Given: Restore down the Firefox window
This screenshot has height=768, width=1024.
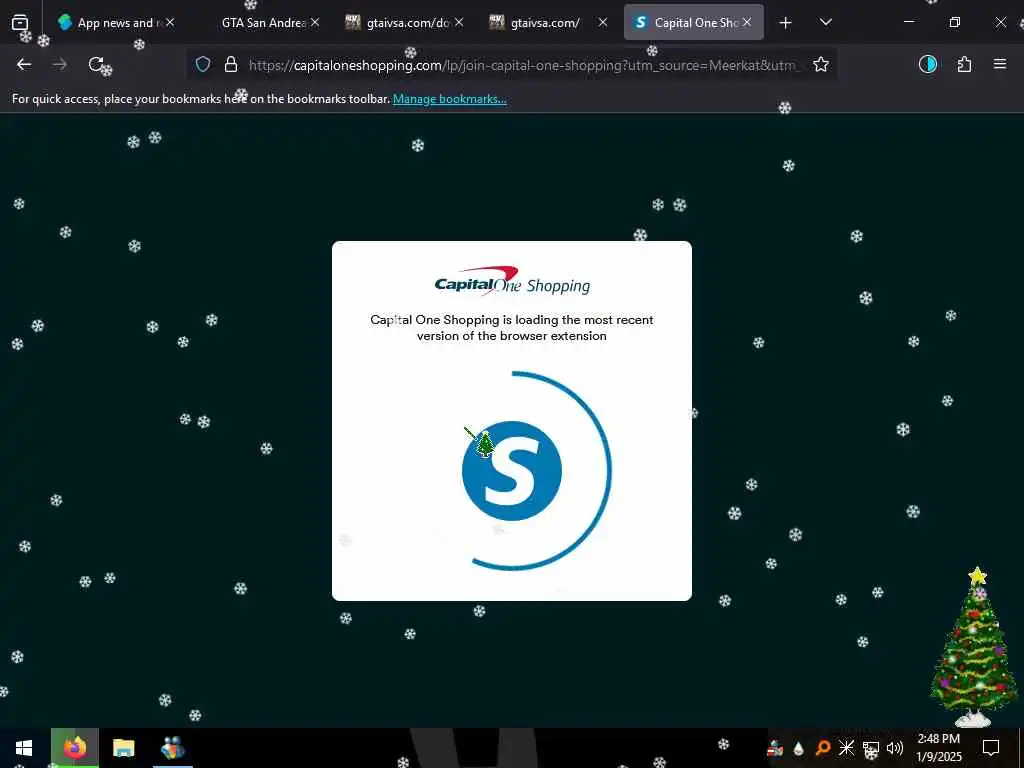Looking at the screenshot, I should click(x=954, y=22).
